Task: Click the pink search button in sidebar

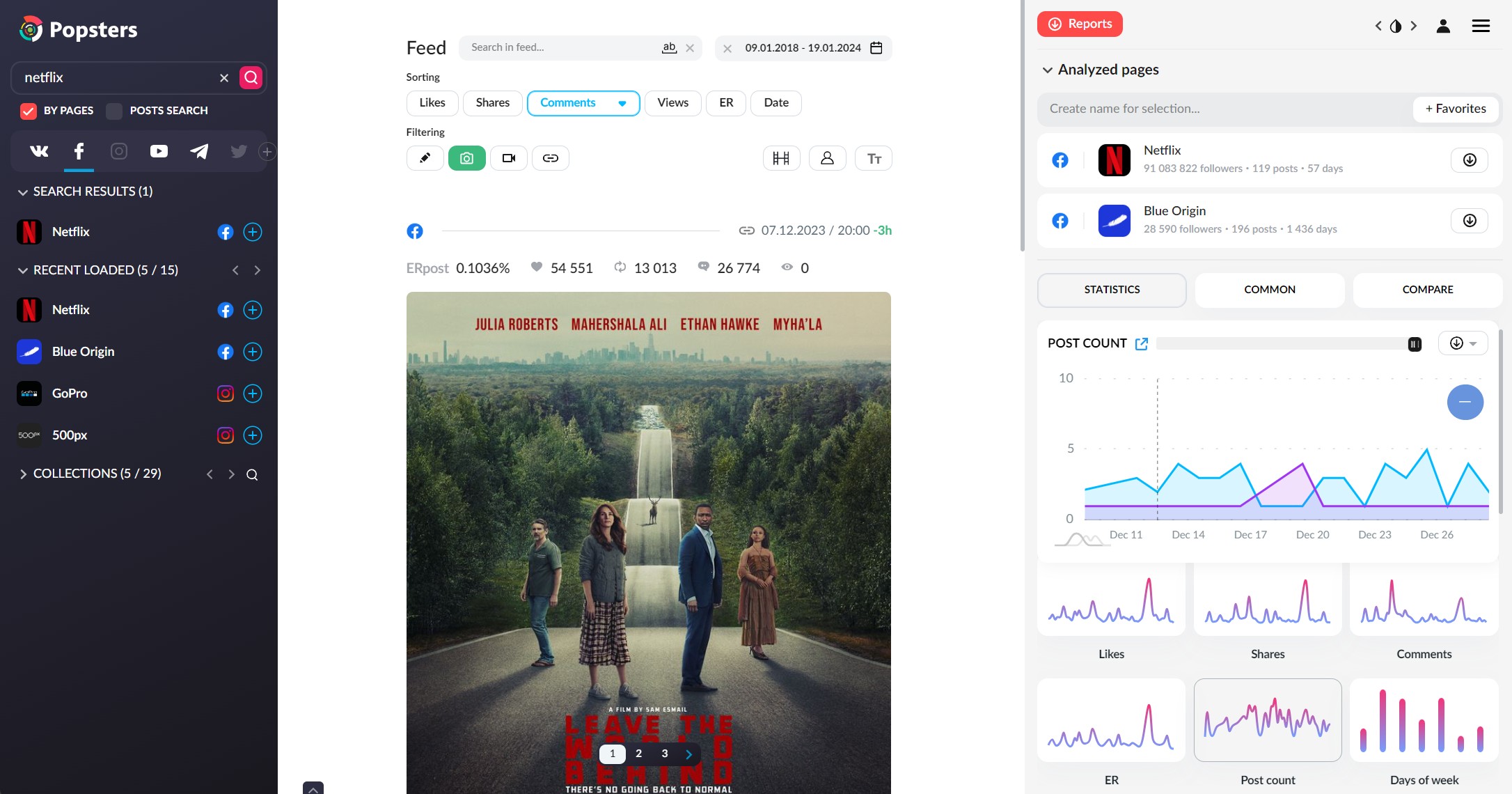Action: coord(251,77)
